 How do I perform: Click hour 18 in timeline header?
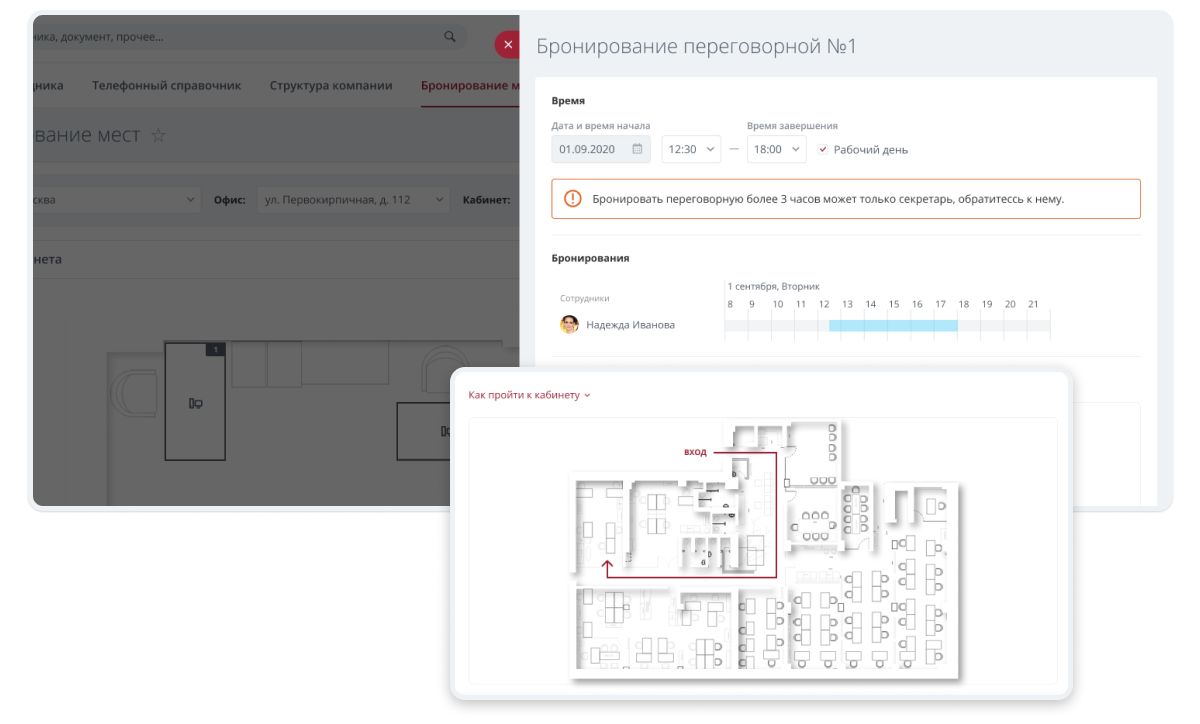963,304
